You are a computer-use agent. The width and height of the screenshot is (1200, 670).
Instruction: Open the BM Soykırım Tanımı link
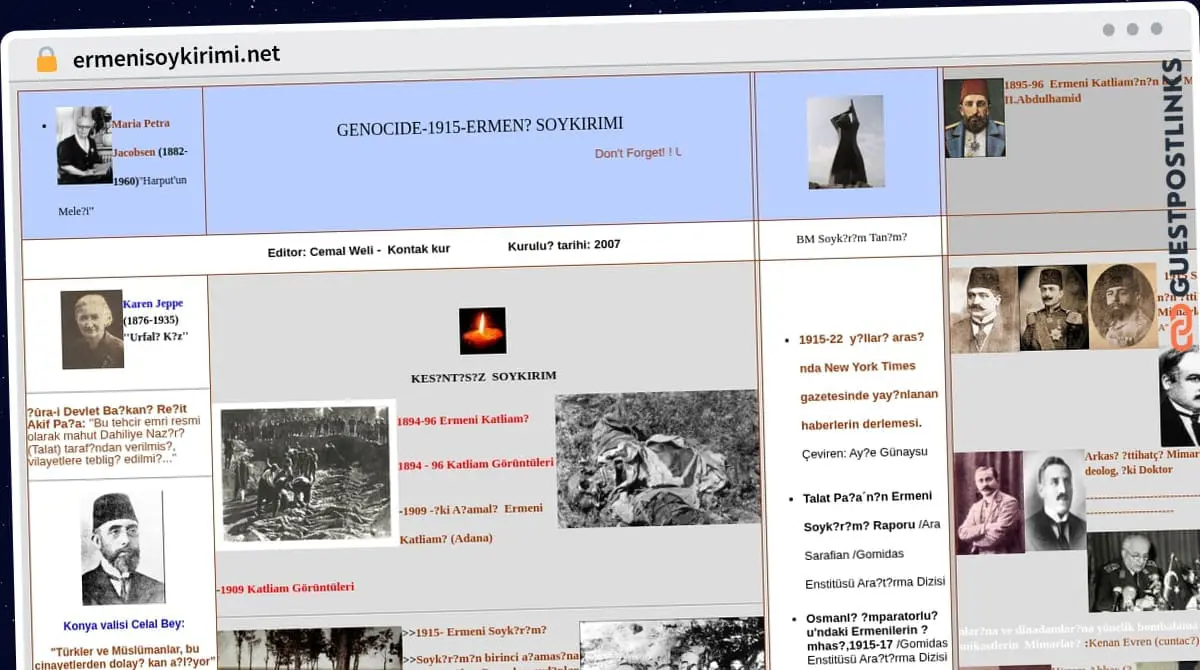click(851, 238)
